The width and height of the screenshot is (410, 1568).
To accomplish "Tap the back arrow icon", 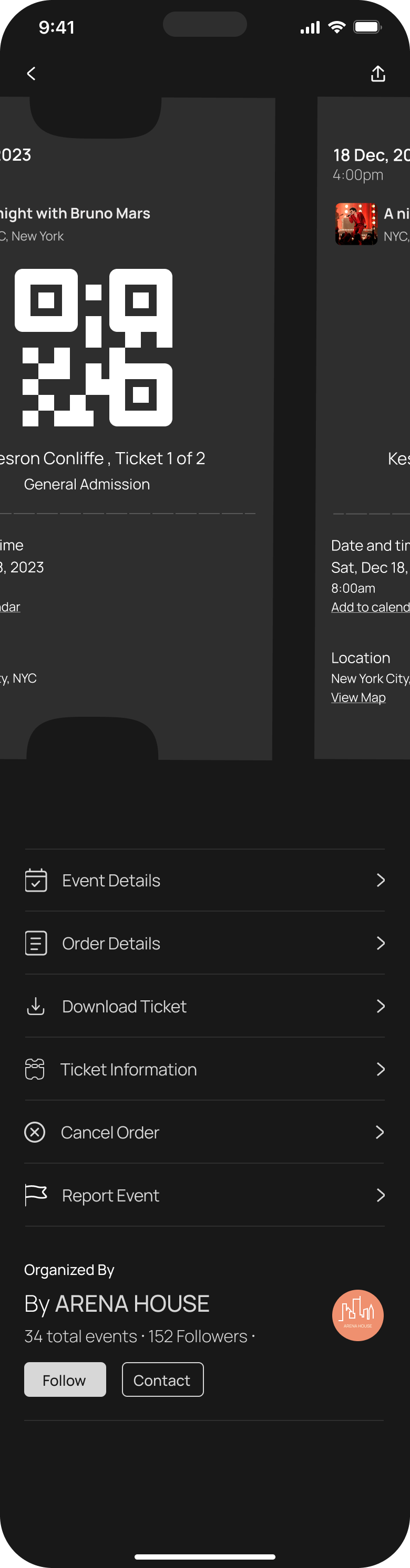I will point(31,74).
